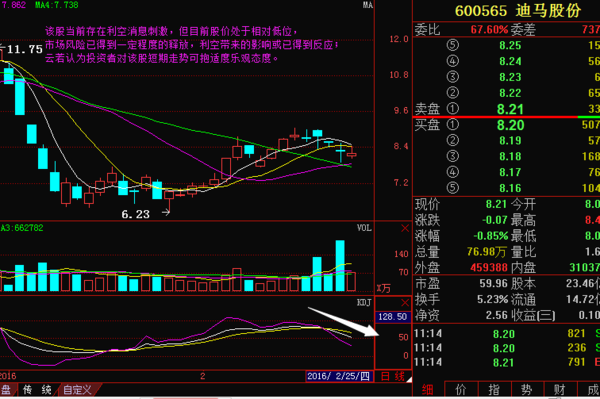Open the 细 detail tab
Viewport: 600px width, 399px height.
pyautogui.click(x=428, y=389)
